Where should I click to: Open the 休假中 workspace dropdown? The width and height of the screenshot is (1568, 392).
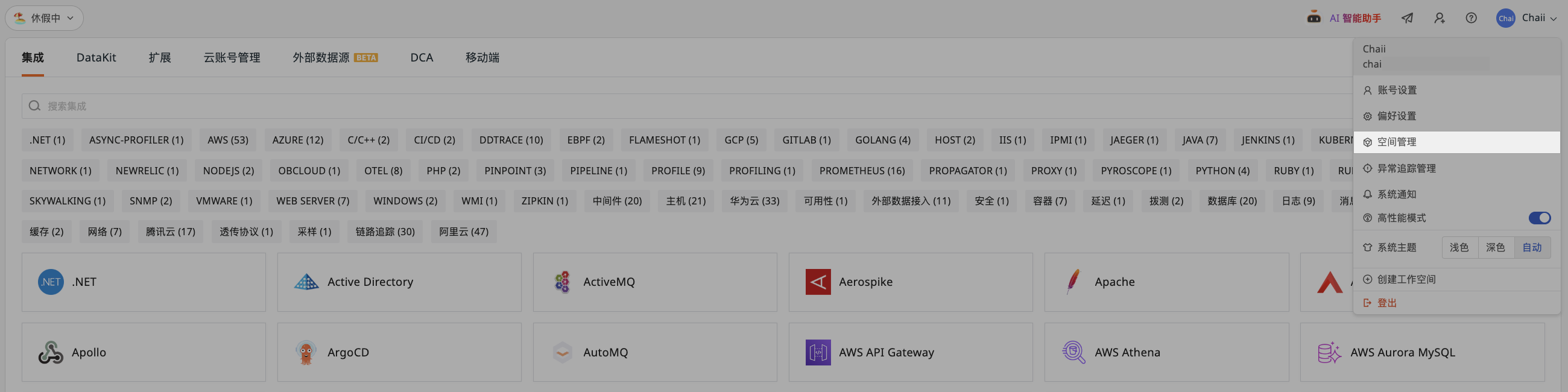coord(45,18)
